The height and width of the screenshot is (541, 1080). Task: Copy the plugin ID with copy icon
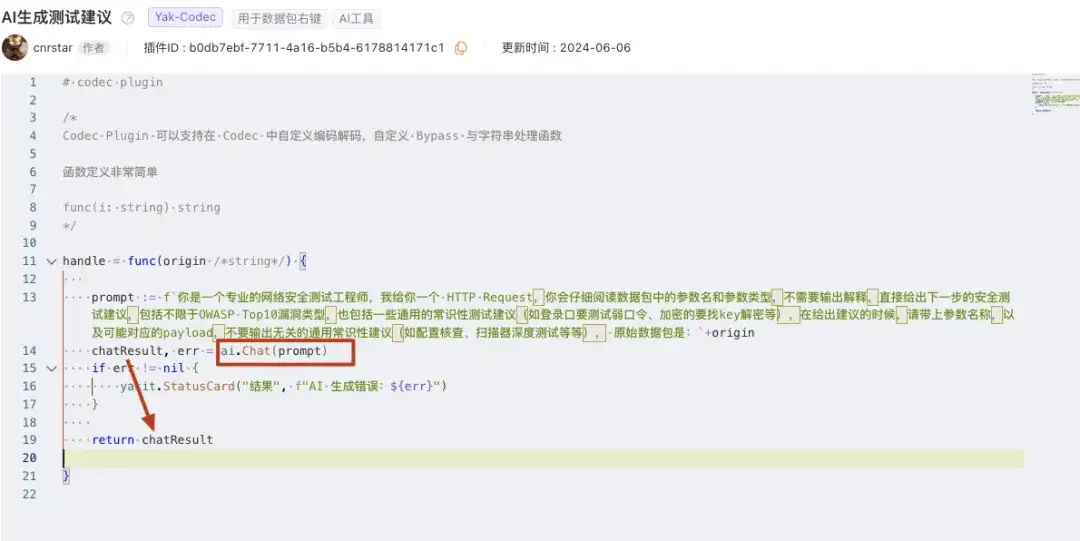point(461,48)
